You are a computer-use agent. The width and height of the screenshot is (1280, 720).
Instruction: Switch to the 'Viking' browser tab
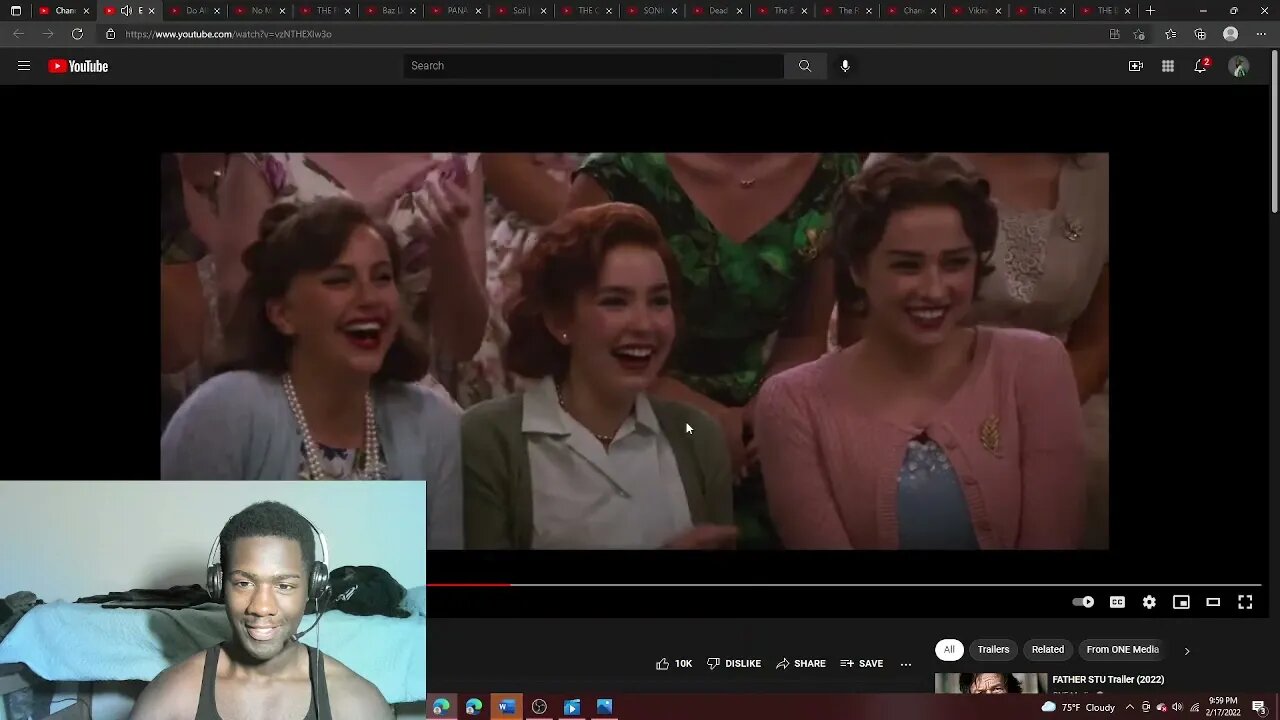(979, 11)
